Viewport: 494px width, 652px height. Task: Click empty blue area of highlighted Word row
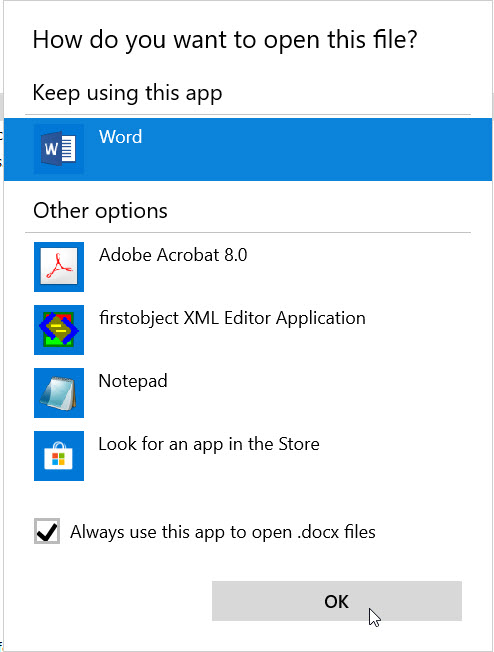click(x=316, y=149)
